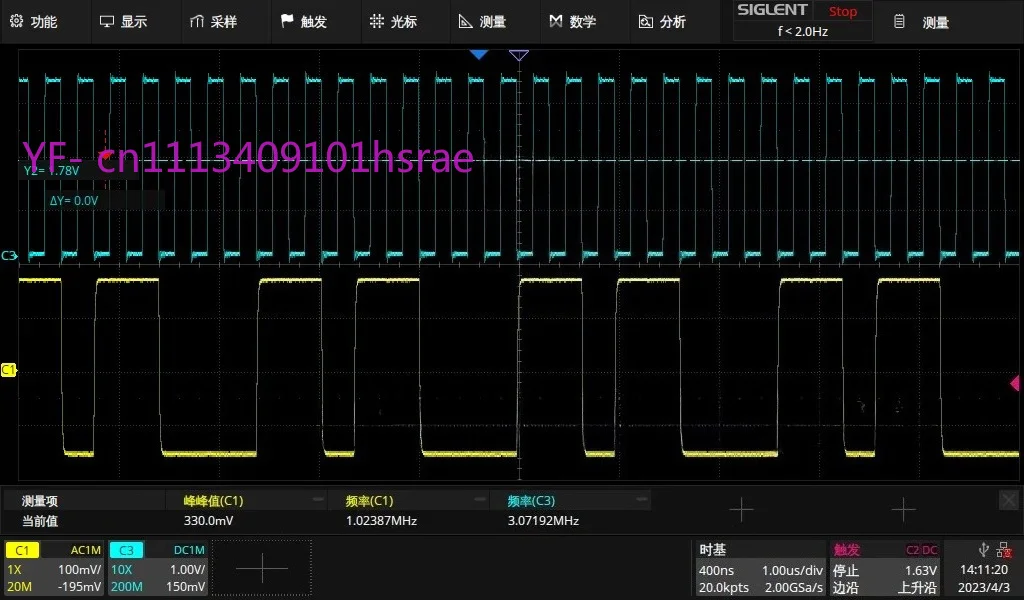The width and height of the screenshot is (1024, 600).
Task: Click the crosshair grid icon next to 光标
Action: pyautogui.click(x=377, y=21)
